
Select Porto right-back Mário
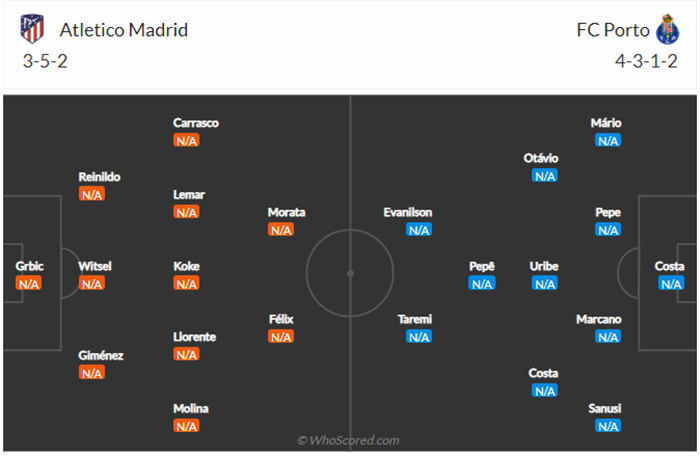pos(606,123)
